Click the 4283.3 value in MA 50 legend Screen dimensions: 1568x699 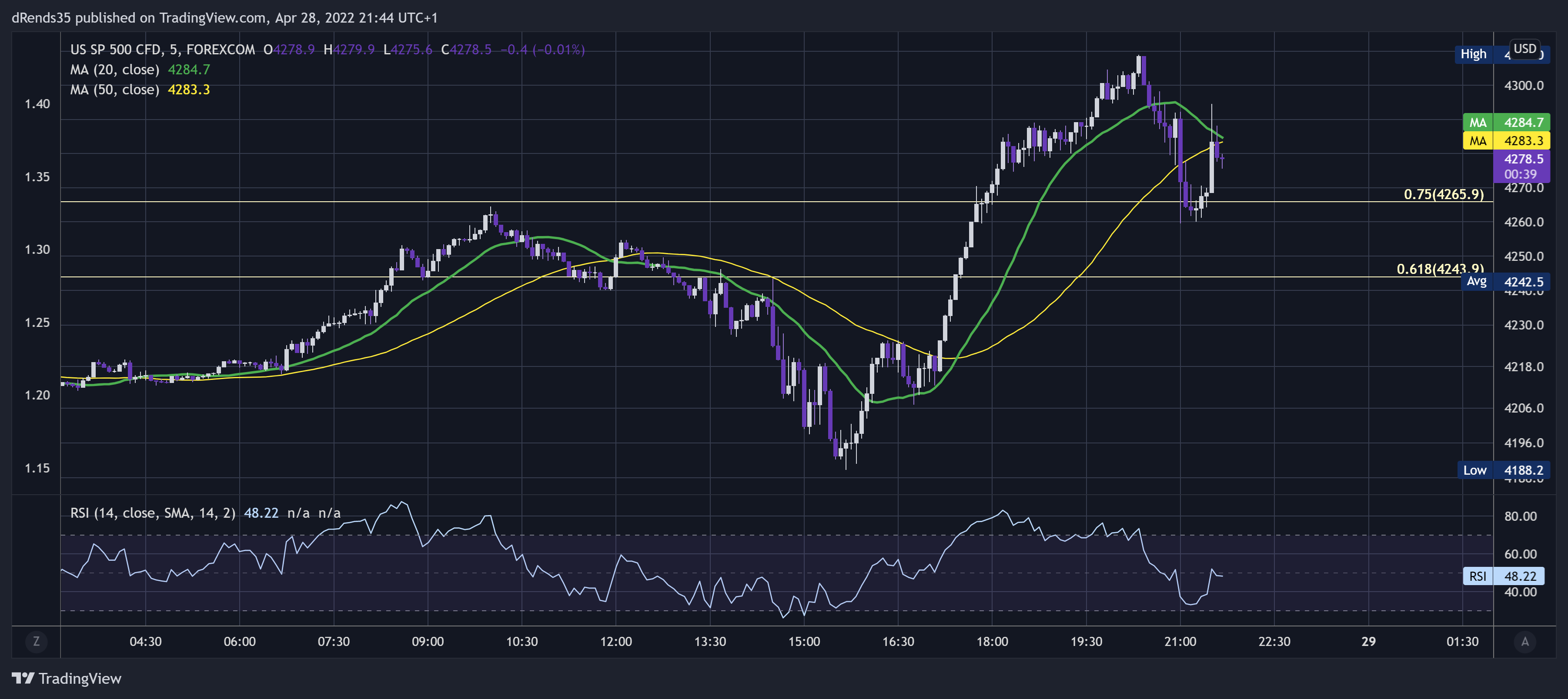[x=189, y=90]
